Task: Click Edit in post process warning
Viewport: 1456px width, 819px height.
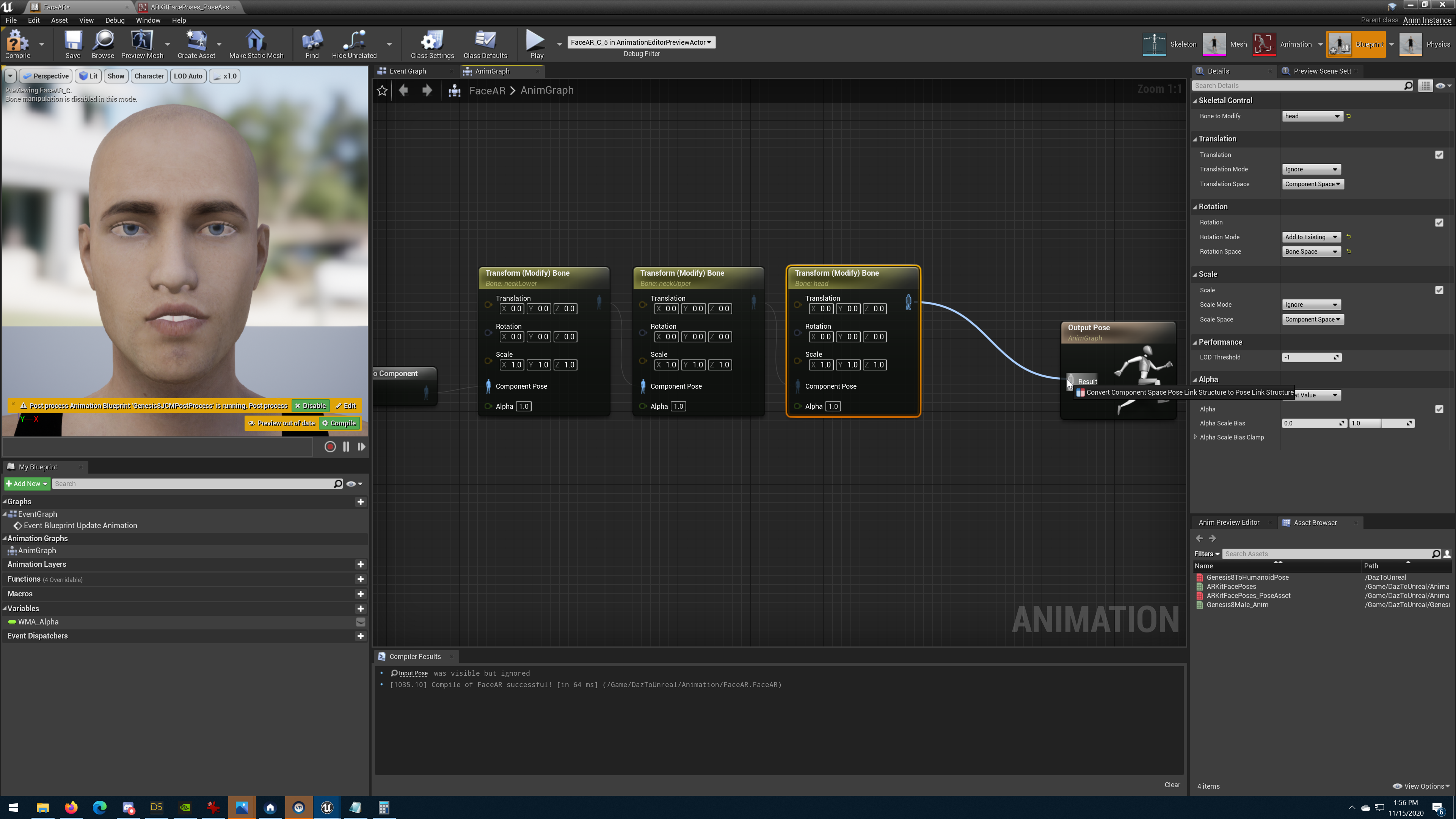Action: (346, 406)
